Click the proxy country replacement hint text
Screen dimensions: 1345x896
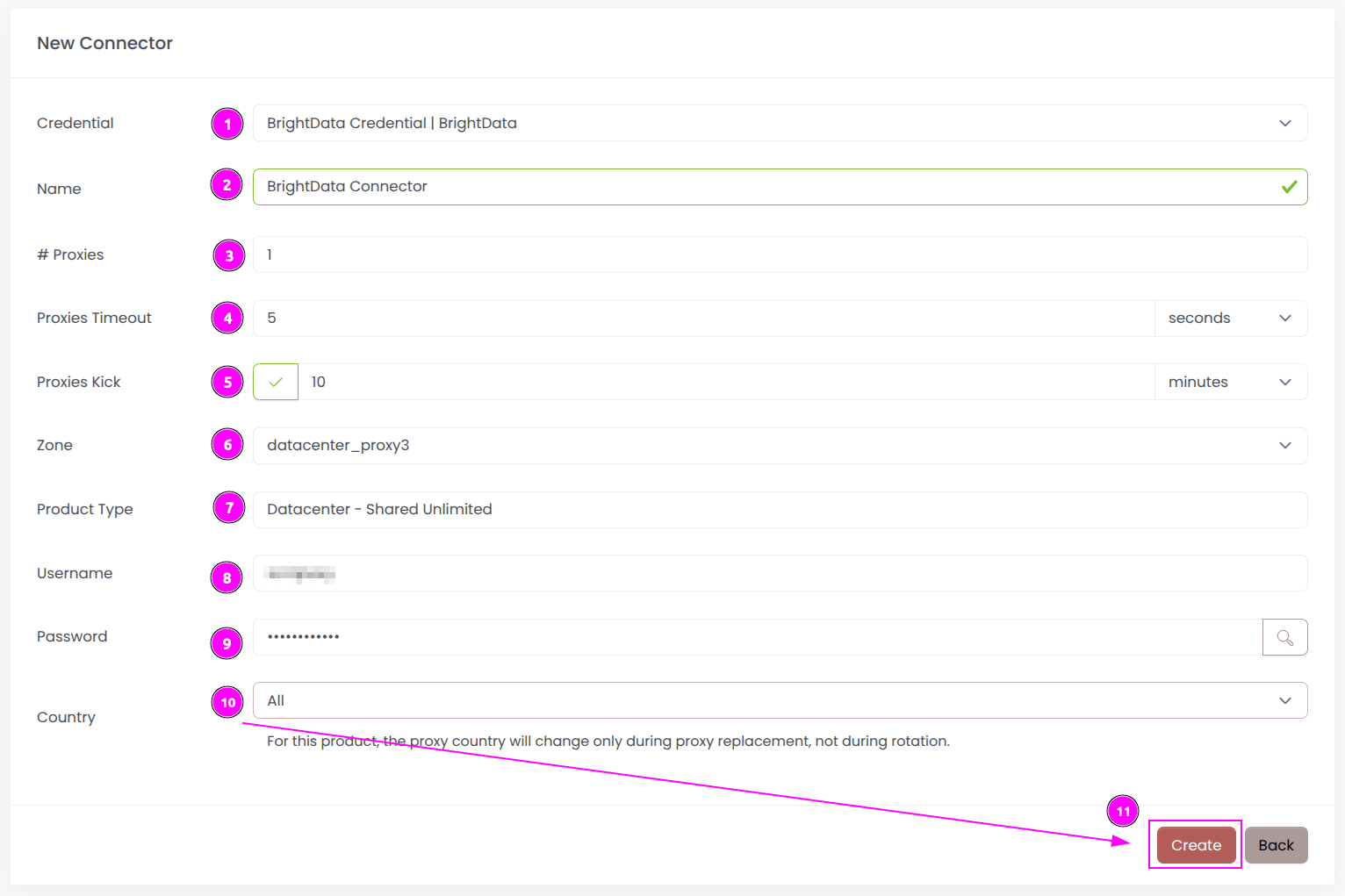point(608,741)
